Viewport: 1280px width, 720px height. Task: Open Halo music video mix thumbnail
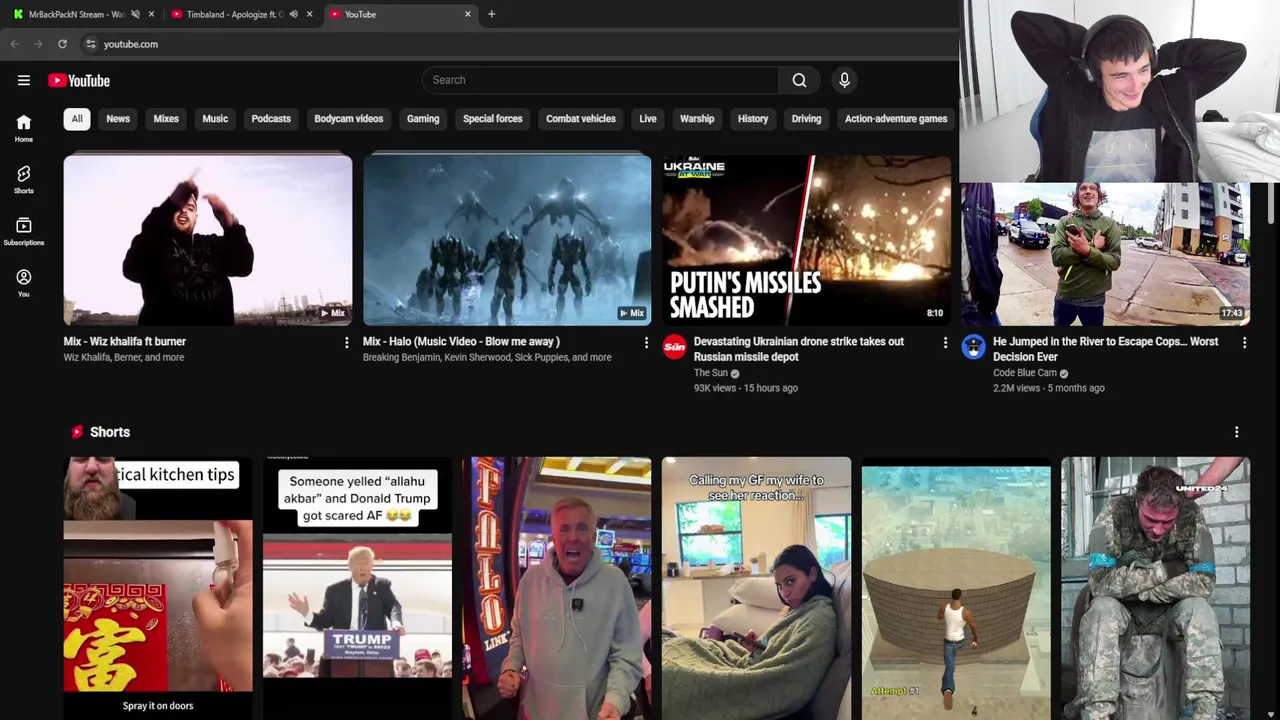click(x=507, y=240)
